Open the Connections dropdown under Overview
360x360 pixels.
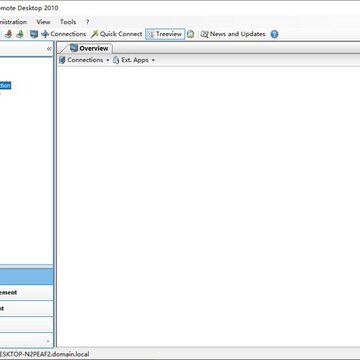pos(84,60)
